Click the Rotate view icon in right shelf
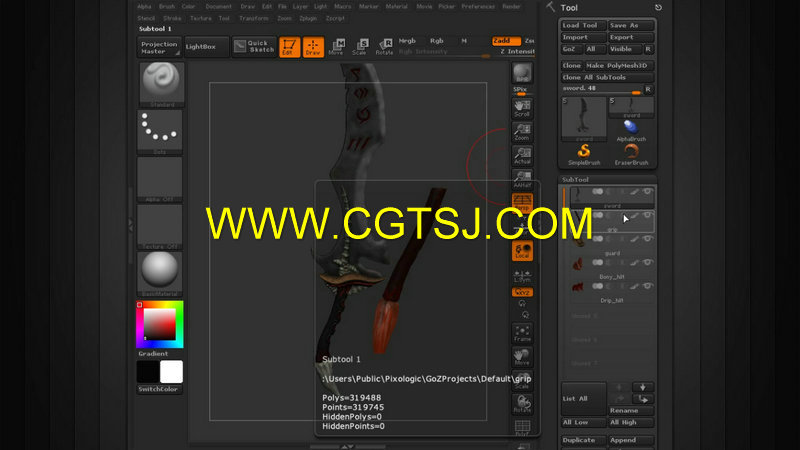Screen dimensions: 800x450 coord(522,404)
